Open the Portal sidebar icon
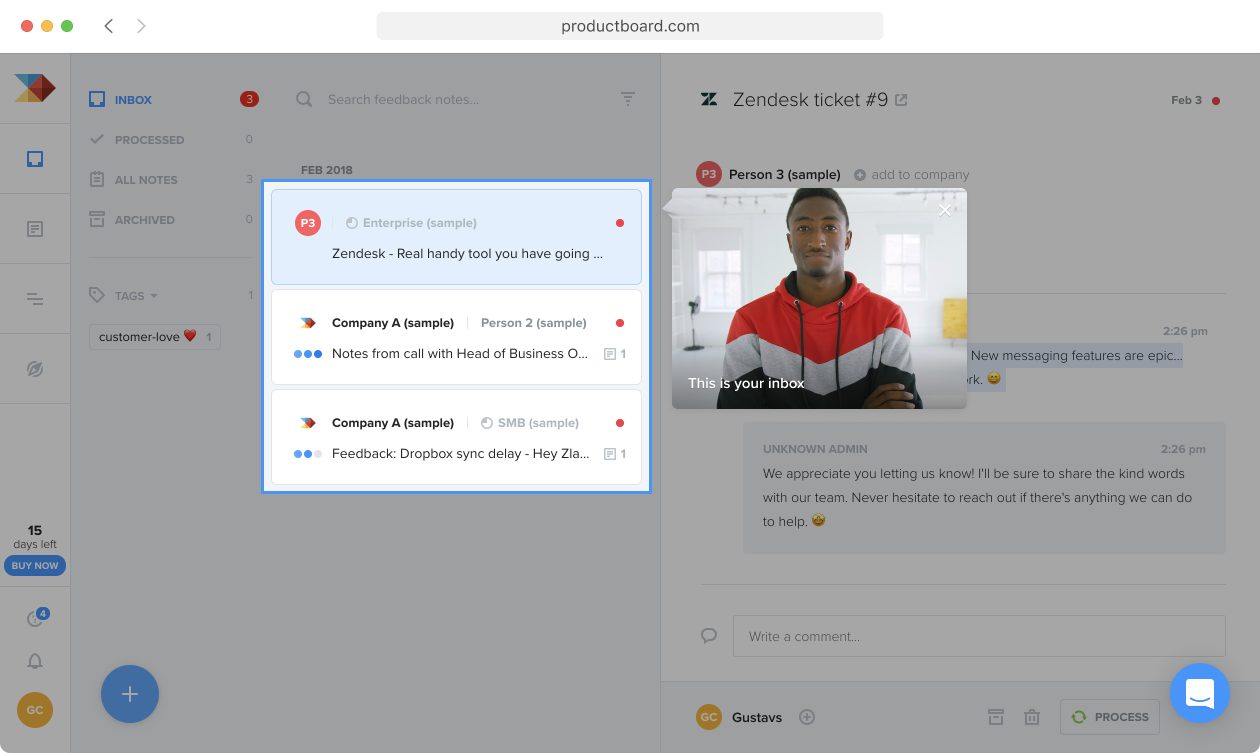The image size is (1260, 753). tap(35, 369)
